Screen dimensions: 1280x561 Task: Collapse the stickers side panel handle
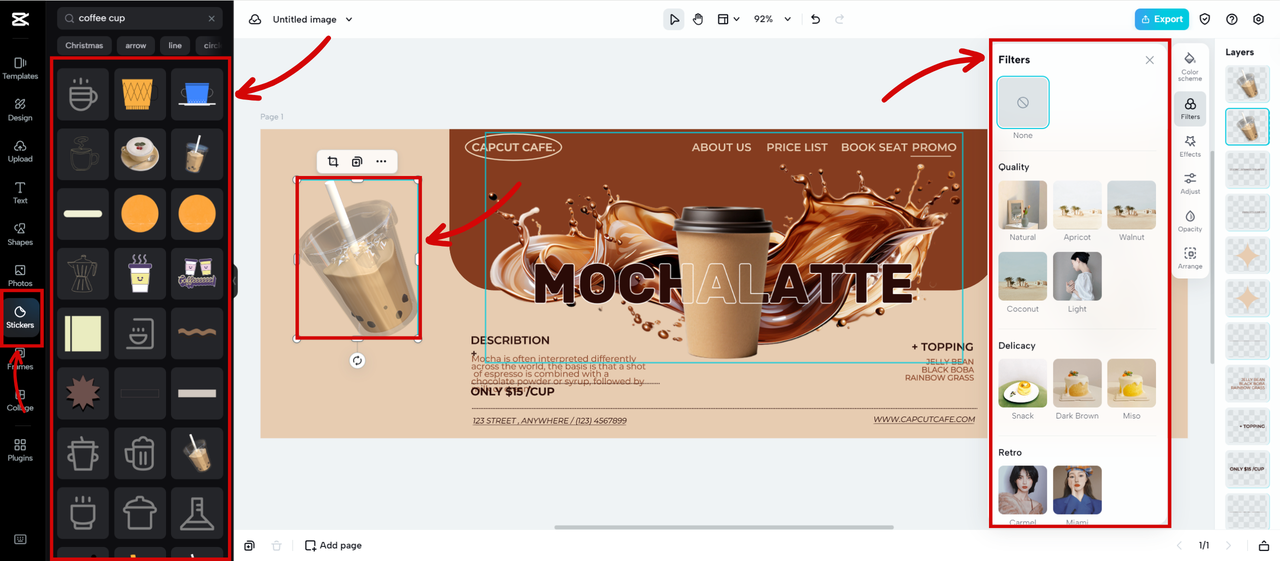[235, 281]
